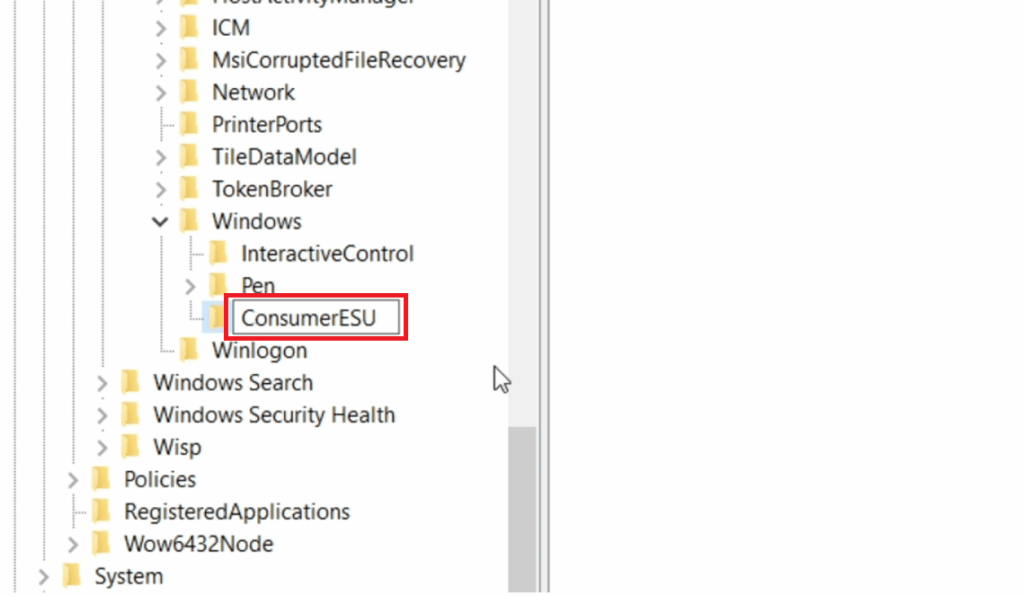The image size is (1024, 596).
Task: Click the Windows Security Health folder icon
Action: [130, 414]
